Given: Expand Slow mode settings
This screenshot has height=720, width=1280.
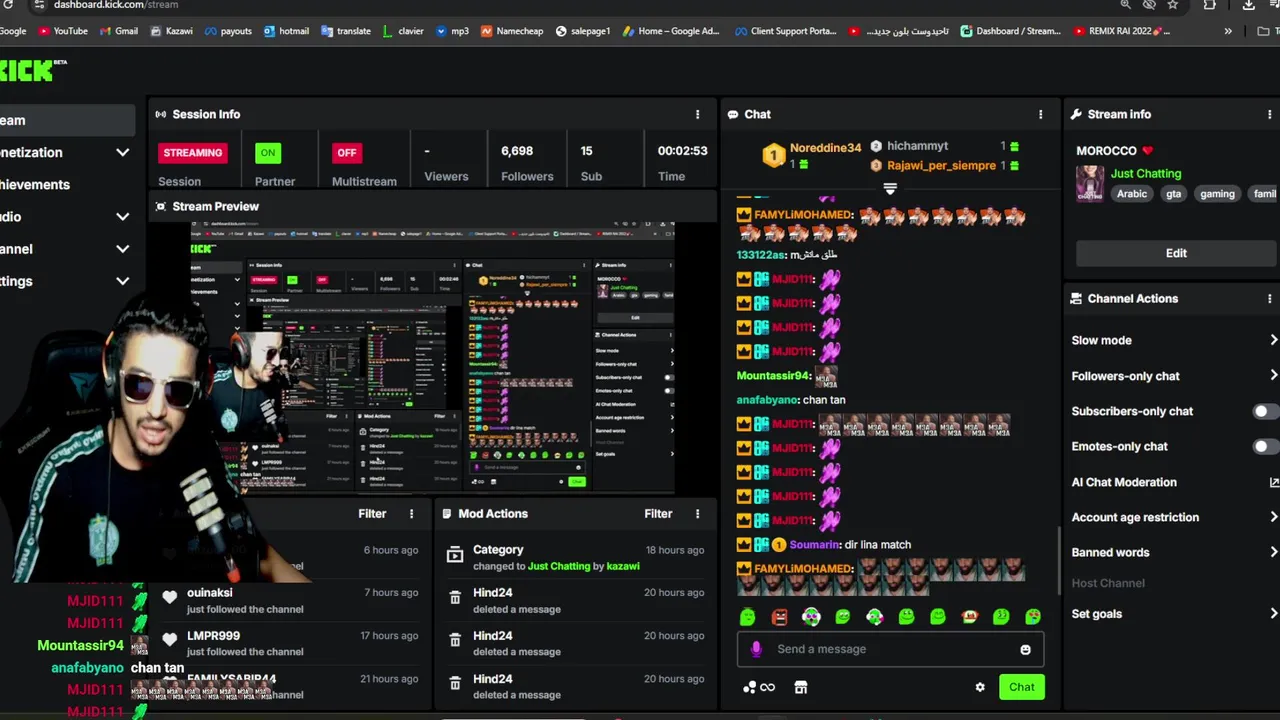Looking at the screenshot, I should pyautogui.click(x=1273, y=340).
